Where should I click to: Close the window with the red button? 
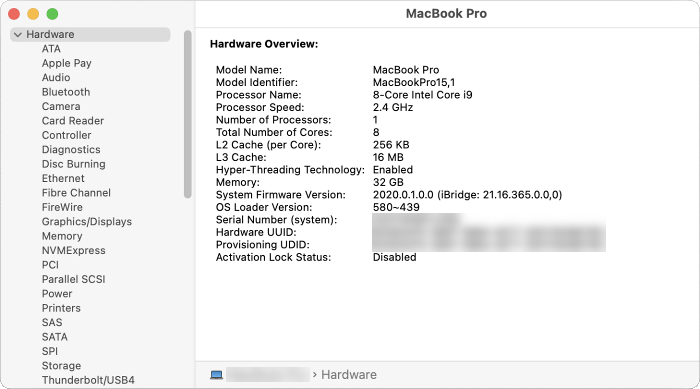(14, 14)
